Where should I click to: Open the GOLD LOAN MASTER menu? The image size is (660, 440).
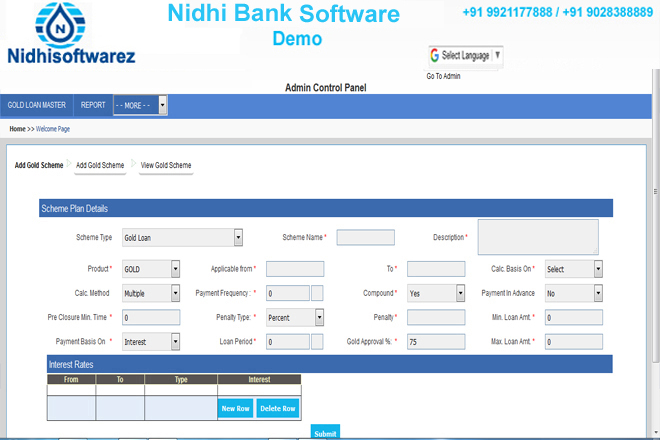click(x=37, y=105)
